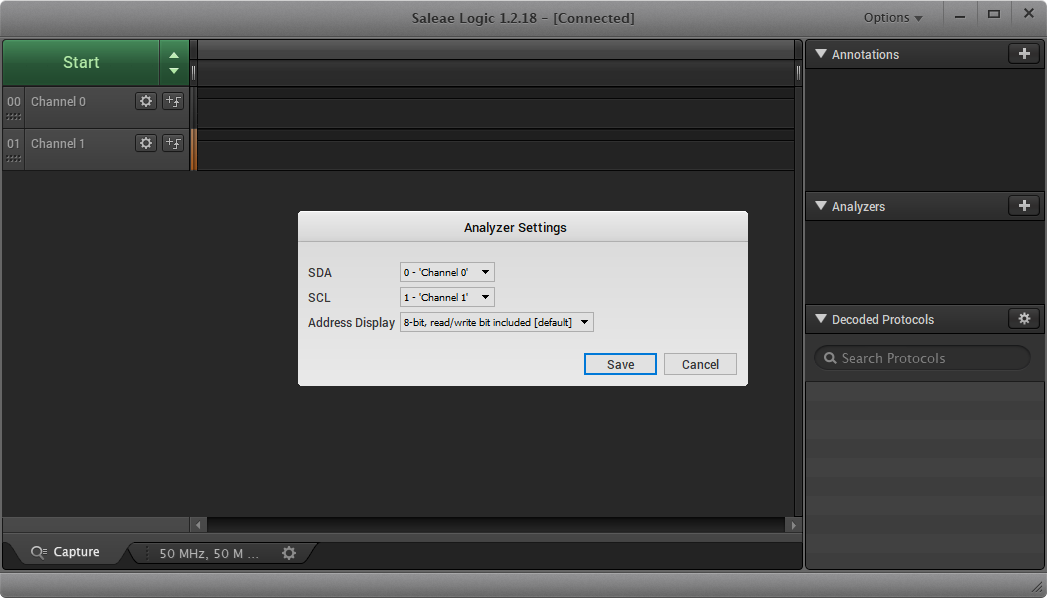Screen dimensions: 1047x598
Task: Cancel the Analyzer Settings dialog
Action: click(x=700, y=364)
